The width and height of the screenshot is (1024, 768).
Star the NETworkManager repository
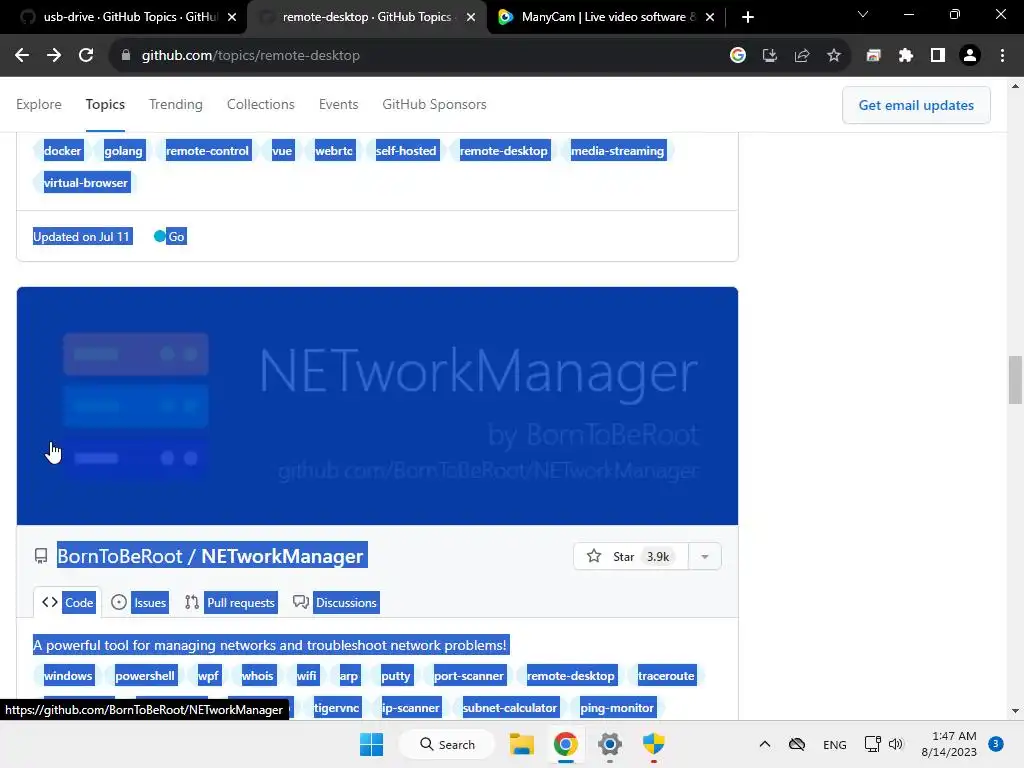631,556
